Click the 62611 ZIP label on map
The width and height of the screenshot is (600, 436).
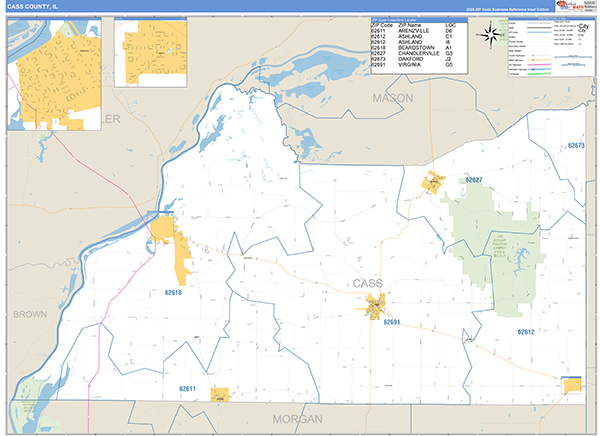click(187, 389)
